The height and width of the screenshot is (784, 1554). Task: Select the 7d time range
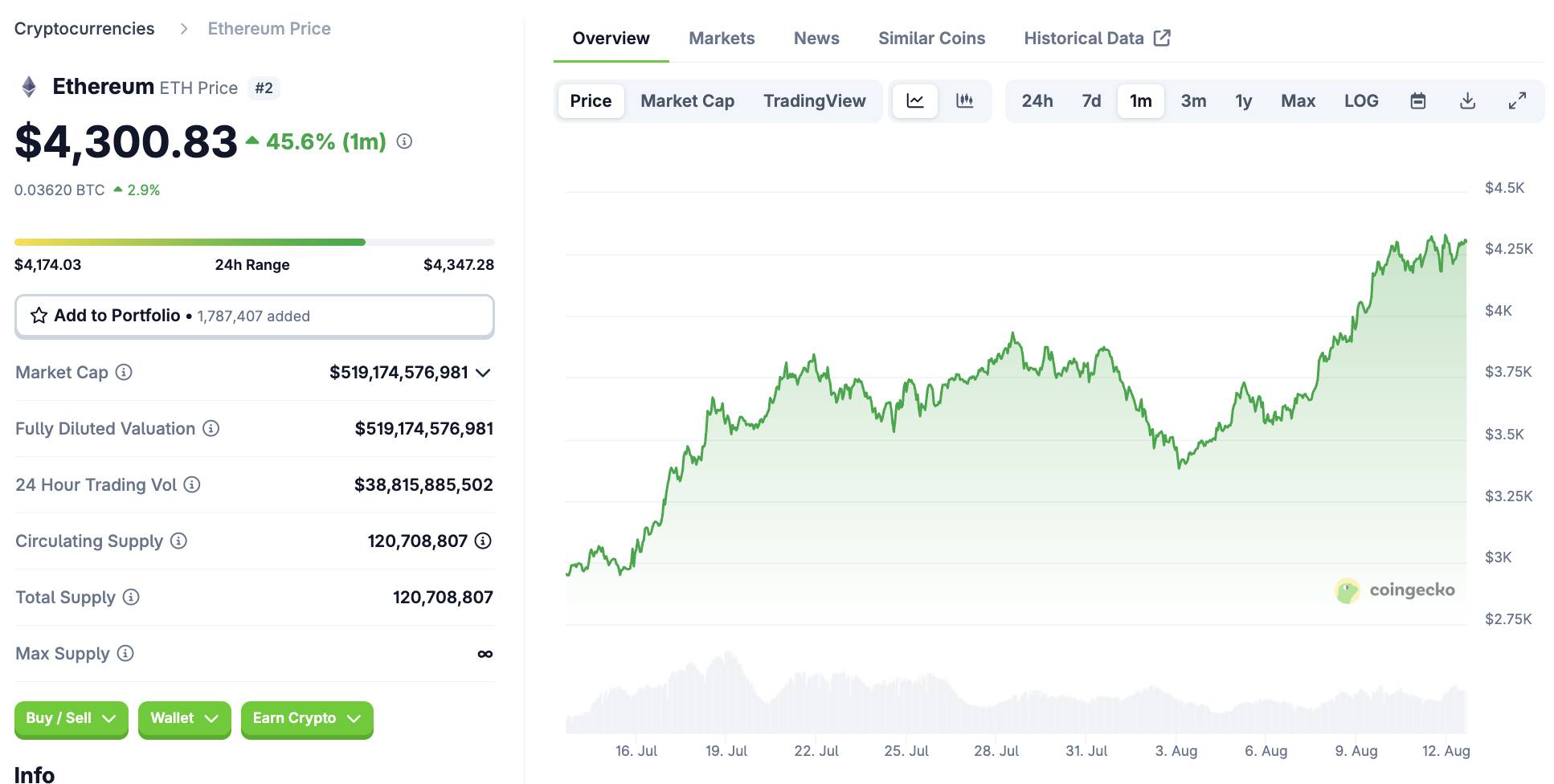1091,101
